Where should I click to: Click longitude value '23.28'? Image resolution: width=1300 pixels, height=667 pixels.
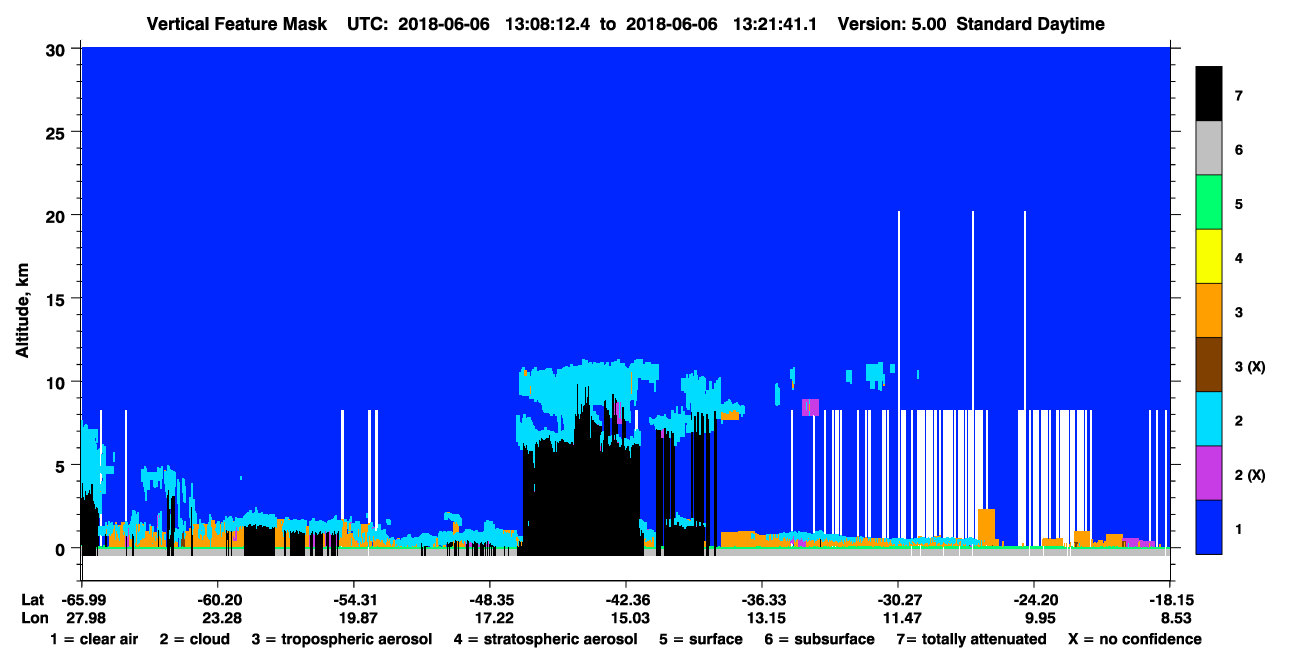[x=221, y=618]
